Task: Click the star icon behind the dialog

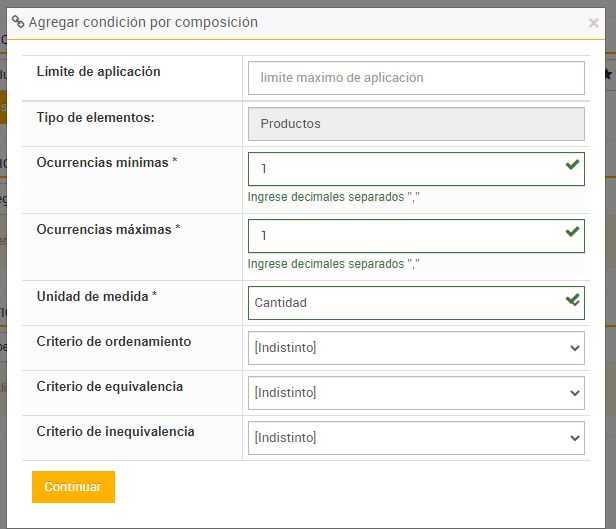Action: click(x=608, y=74)
